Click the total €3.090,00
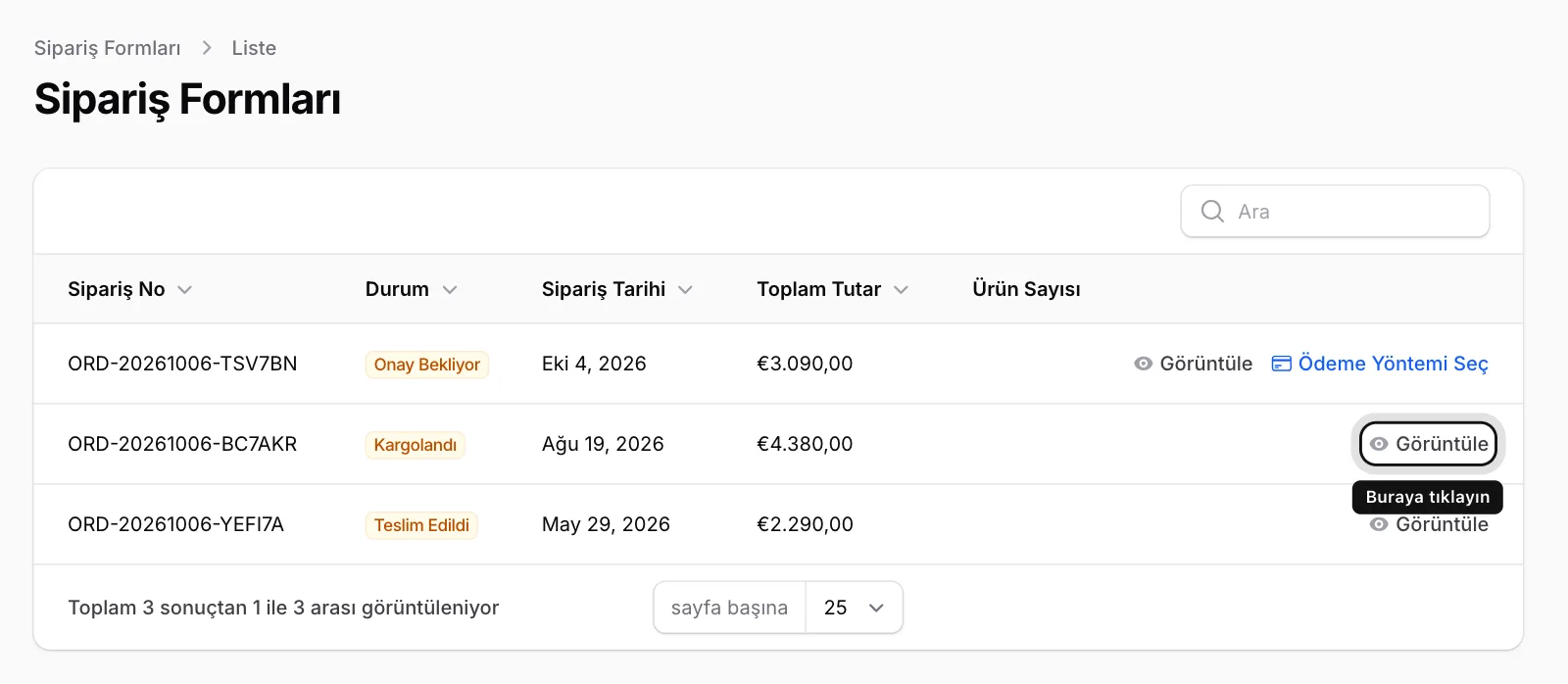 [x=805, y=364]
